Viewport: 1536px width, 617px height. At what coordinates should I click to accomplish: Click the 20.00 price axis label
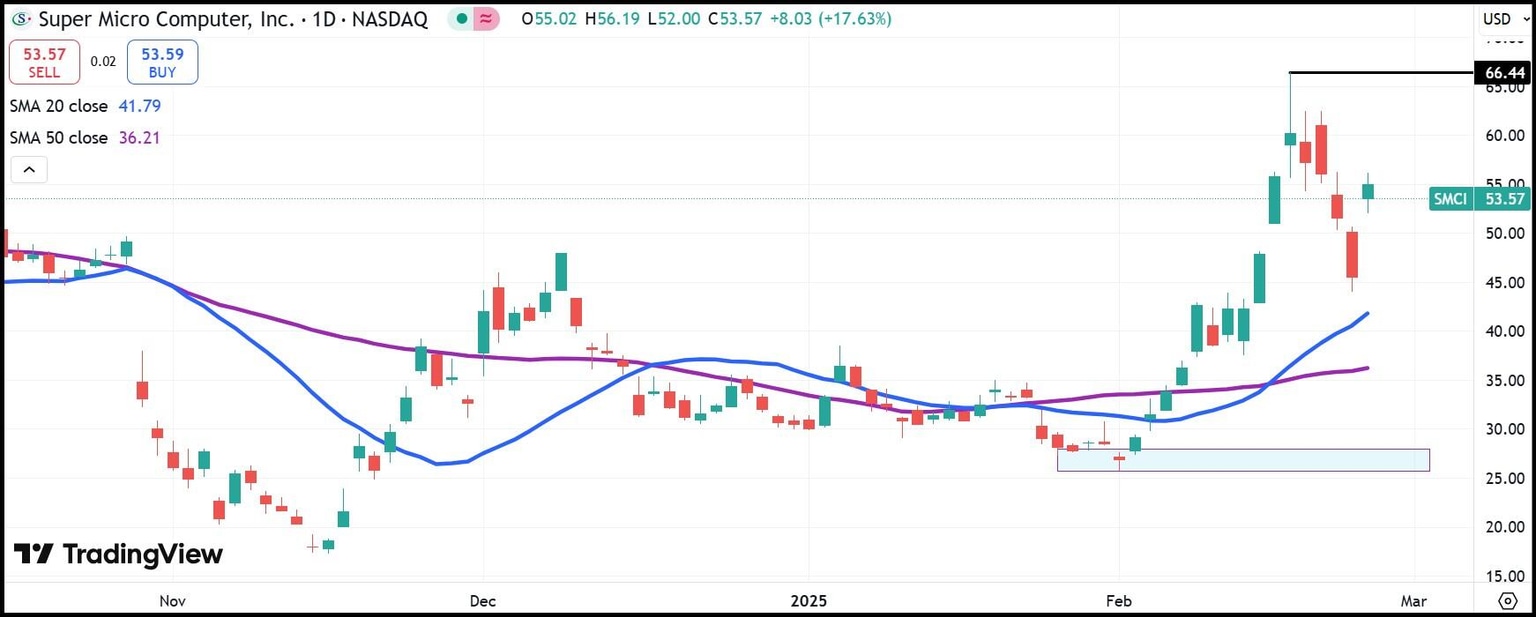tap(1503, 528)
